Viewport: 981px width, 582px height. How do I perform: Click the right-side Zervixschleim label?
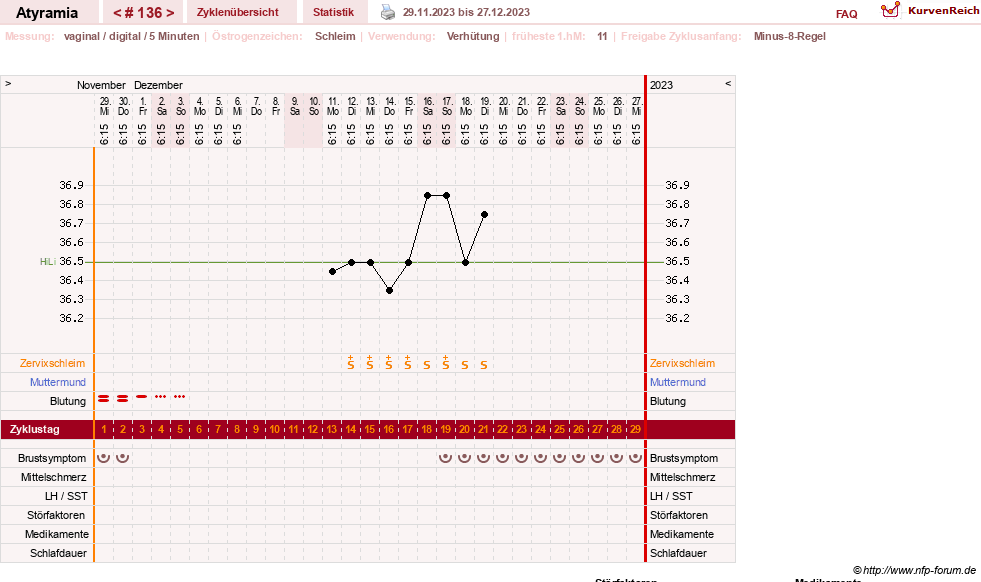click(x=682, y=363)
